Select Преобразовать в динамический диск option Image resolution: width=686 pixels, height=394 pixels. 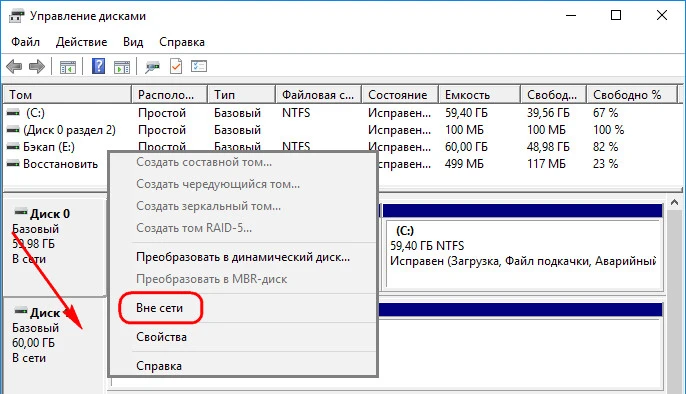[x=243, y=257]
